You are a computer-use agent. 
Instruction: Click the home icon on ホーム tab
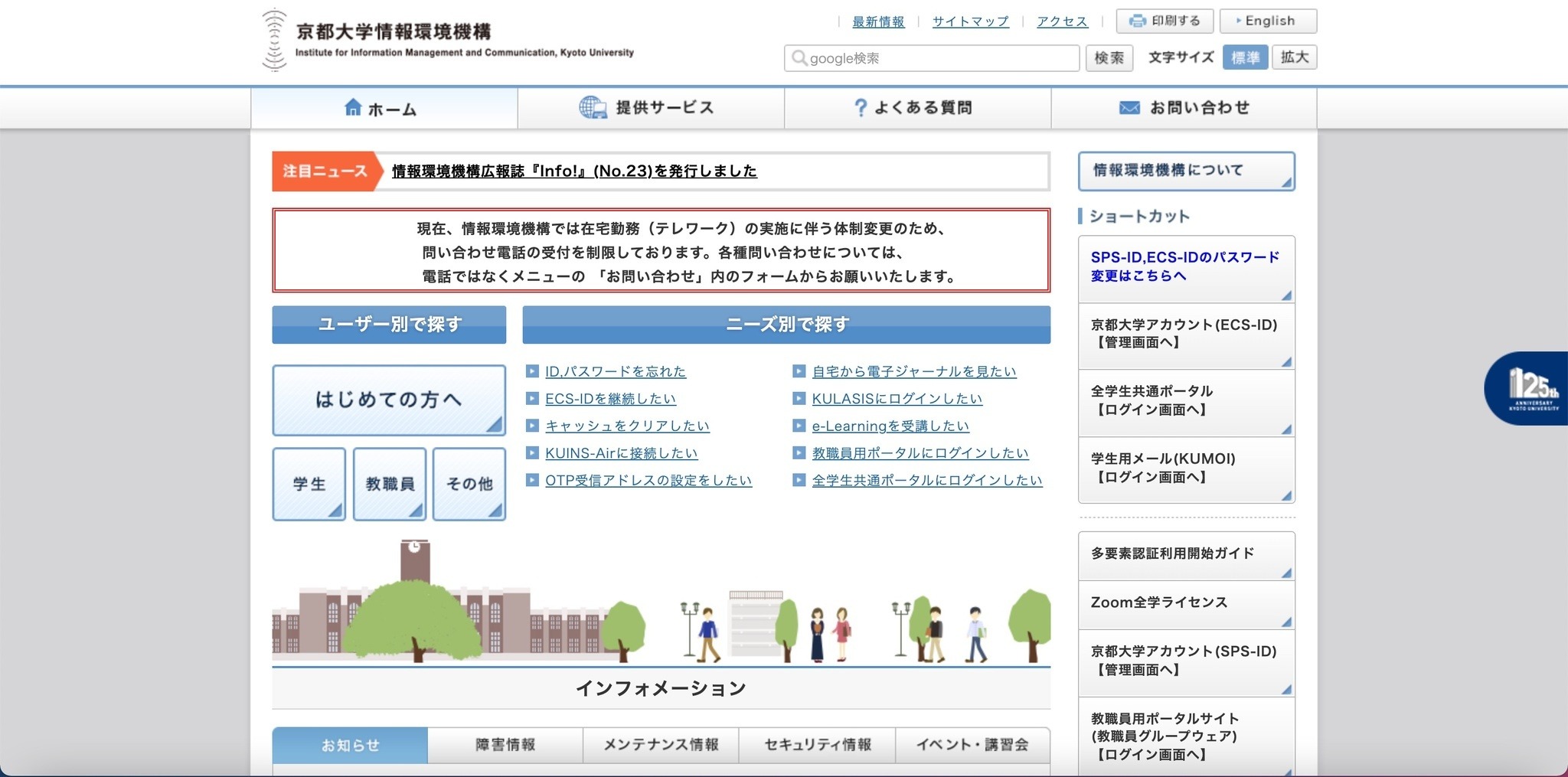(x=353, y=108)
